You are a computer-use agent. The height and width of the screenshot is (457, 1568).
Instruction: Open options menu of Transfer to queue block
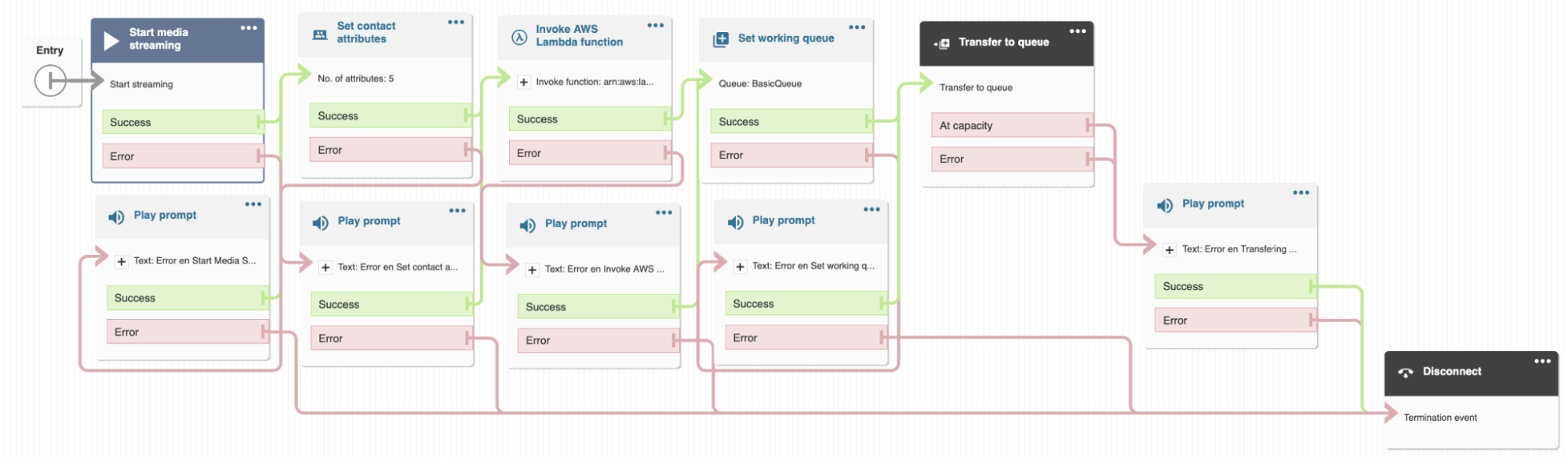click(x=1078, y=31)
